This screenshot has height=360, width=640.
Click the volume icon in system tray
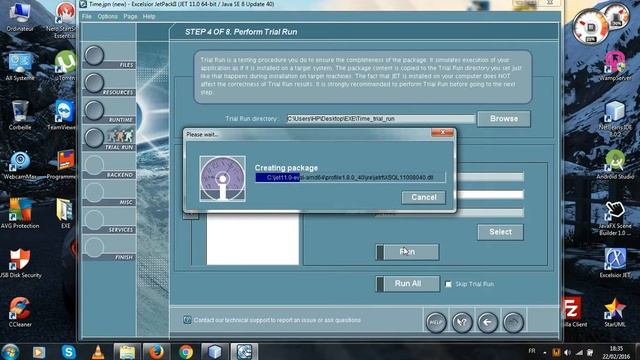pos(567,352)
